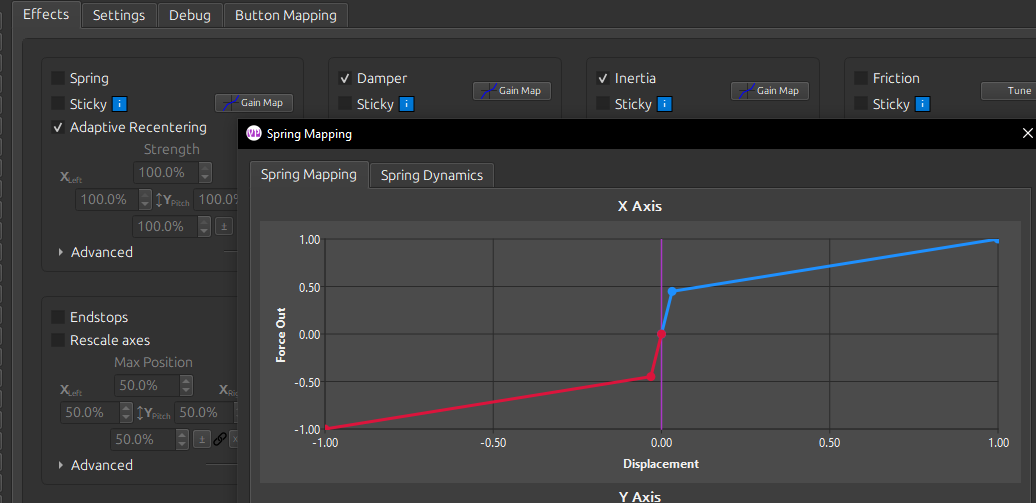Click the Strength field left of Y Pitch
The width and height of the screenshot is (1036, 503).
tap(114, 199)
